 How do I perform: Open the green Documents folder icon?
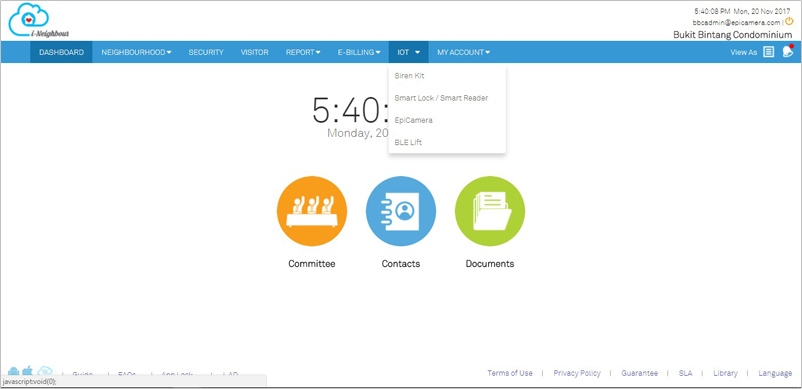[490, 211]
